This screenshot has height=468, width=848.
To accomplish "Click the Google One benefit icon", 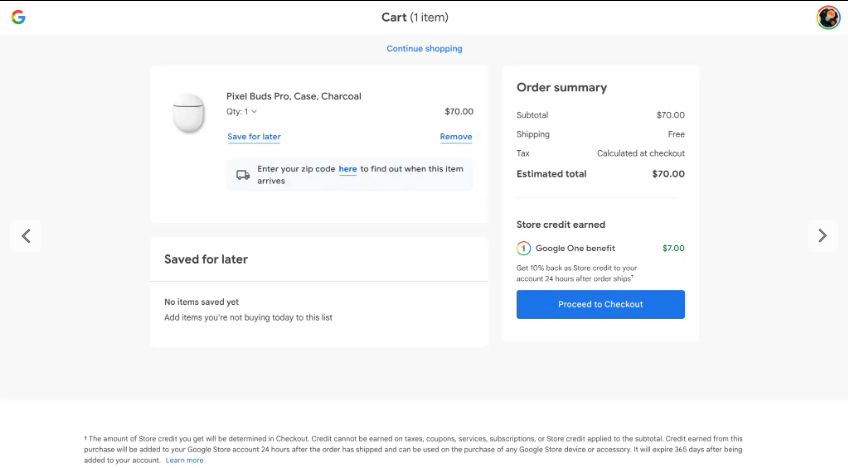I will pos(523,248).
